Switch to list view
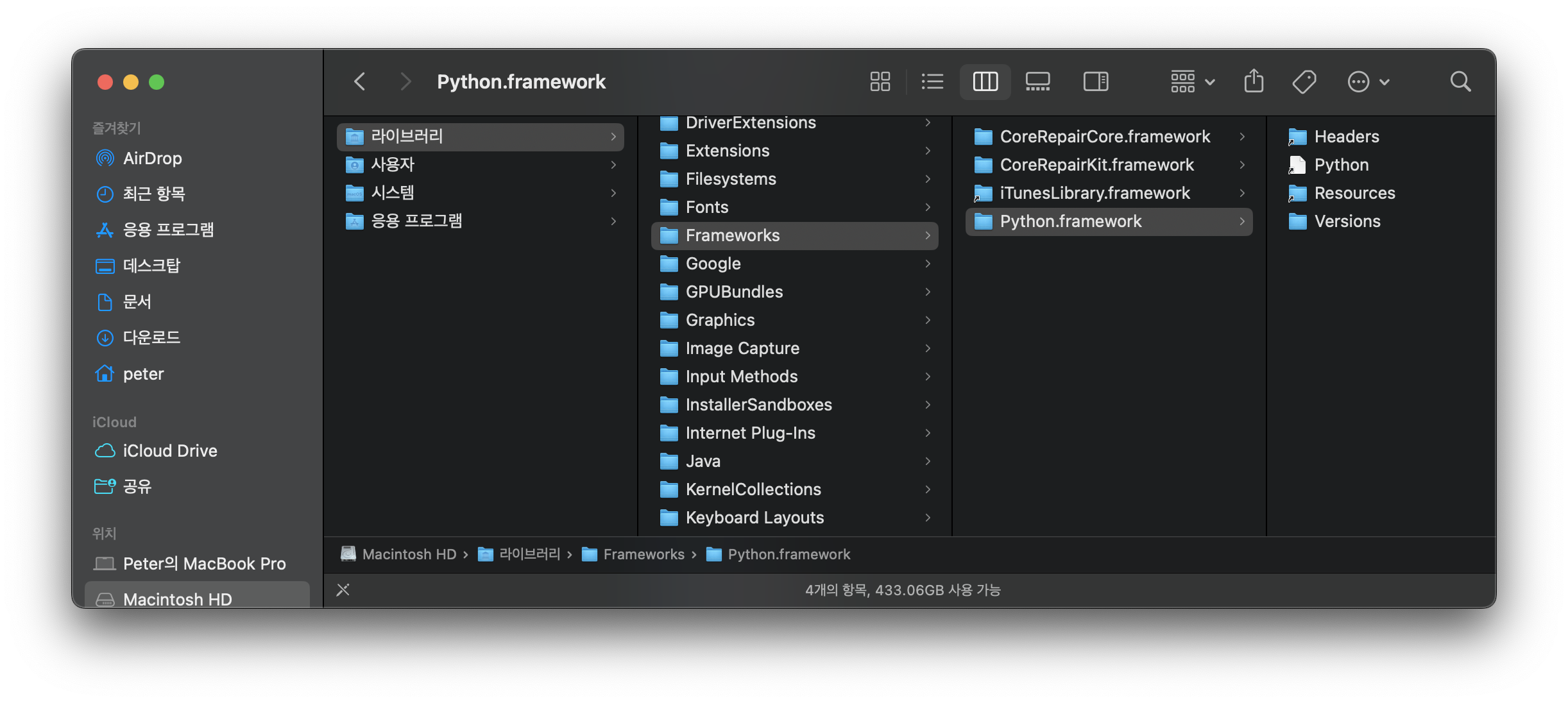 point(932,81)
